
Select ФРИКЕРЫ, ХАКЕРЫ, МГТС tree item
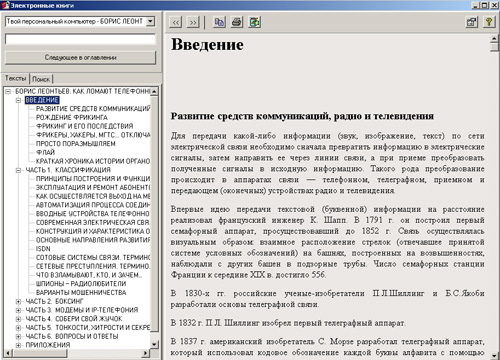93,135
